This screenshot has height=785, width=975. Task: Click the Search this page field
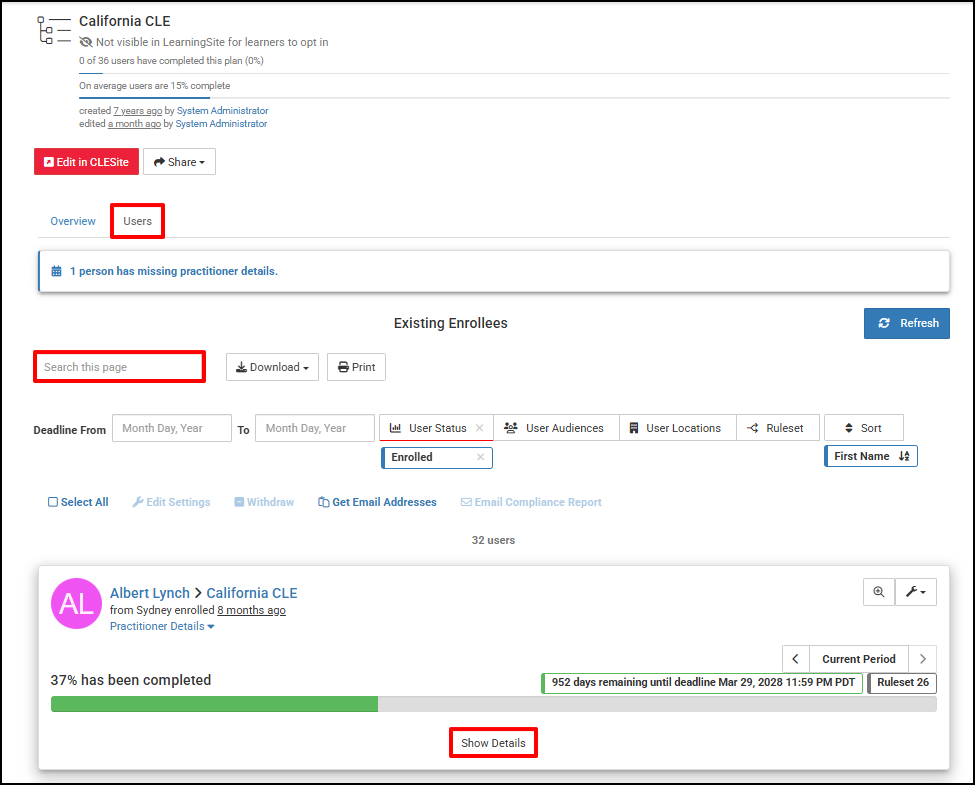click(x=119, y=367)
